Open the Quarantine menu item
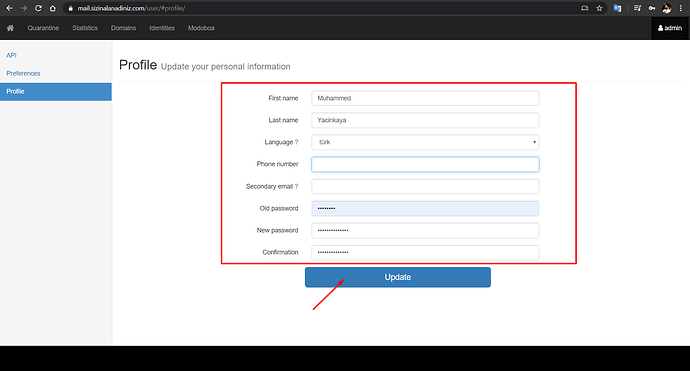 coord(43,28)
